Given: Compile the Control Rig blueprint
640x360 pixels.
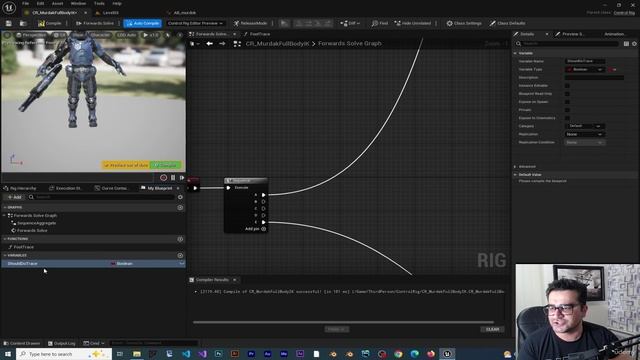Looking at the screenshot, I should coord(50,23).
